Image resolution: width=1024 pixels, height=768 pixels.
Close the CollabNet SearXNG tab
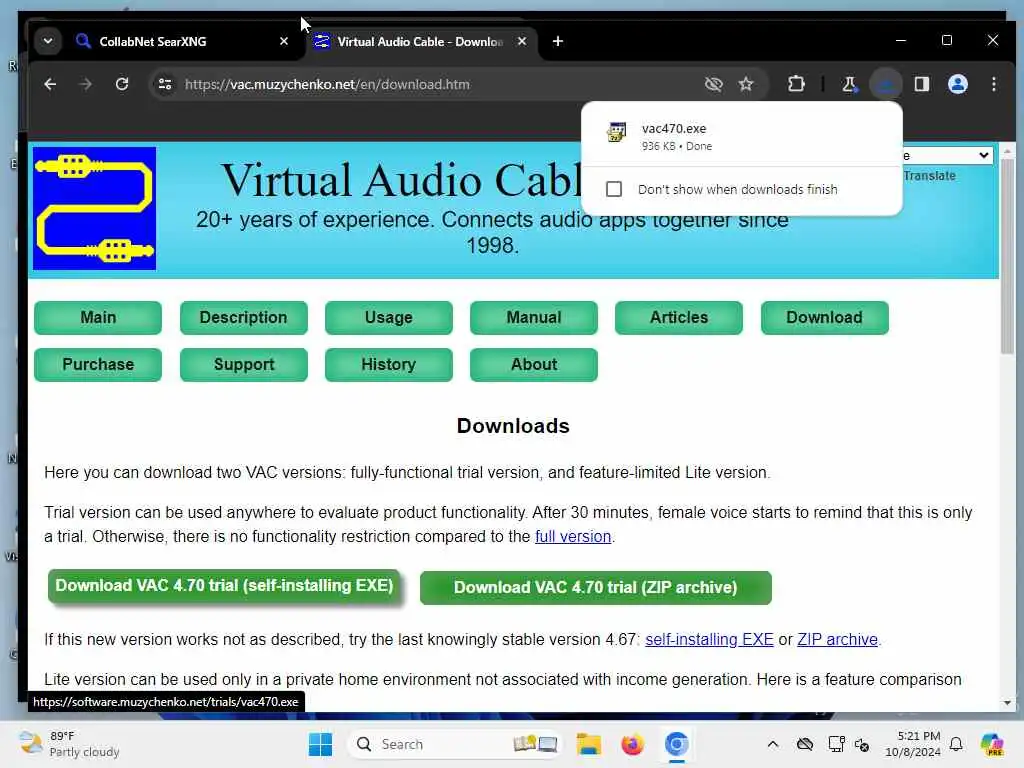283,41
